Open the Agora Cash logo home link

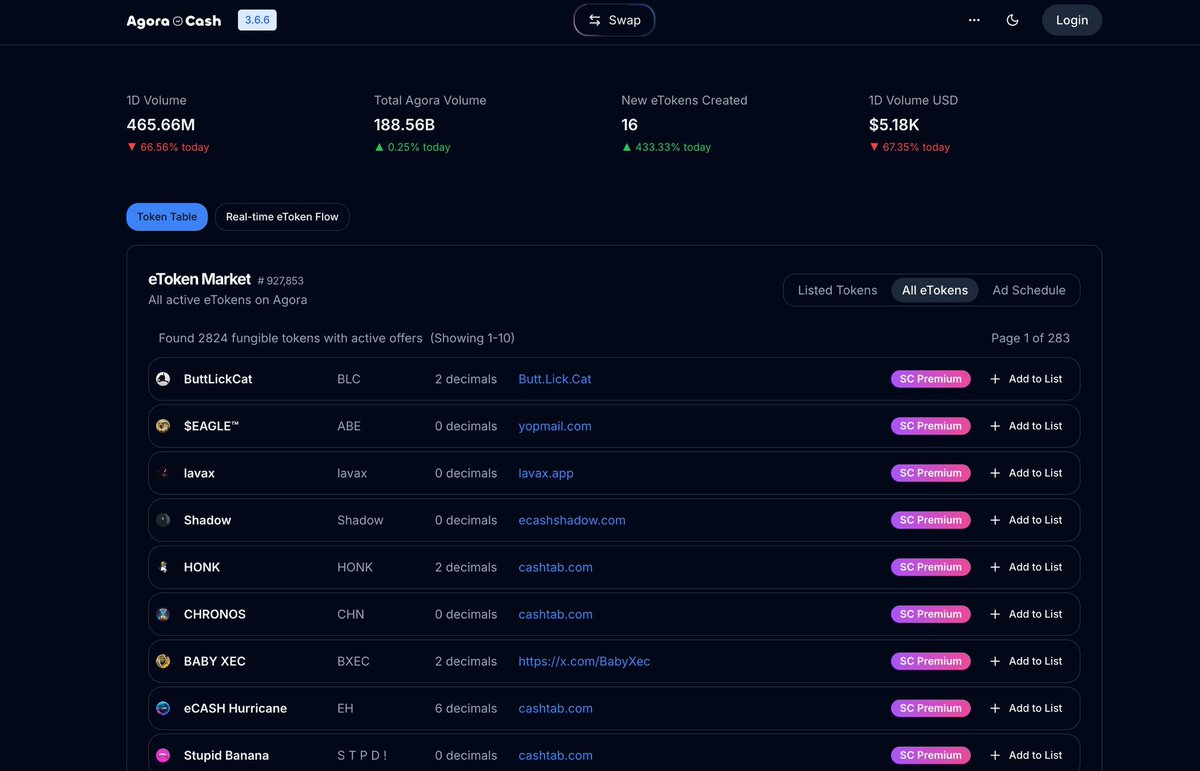tap(174, 20)
